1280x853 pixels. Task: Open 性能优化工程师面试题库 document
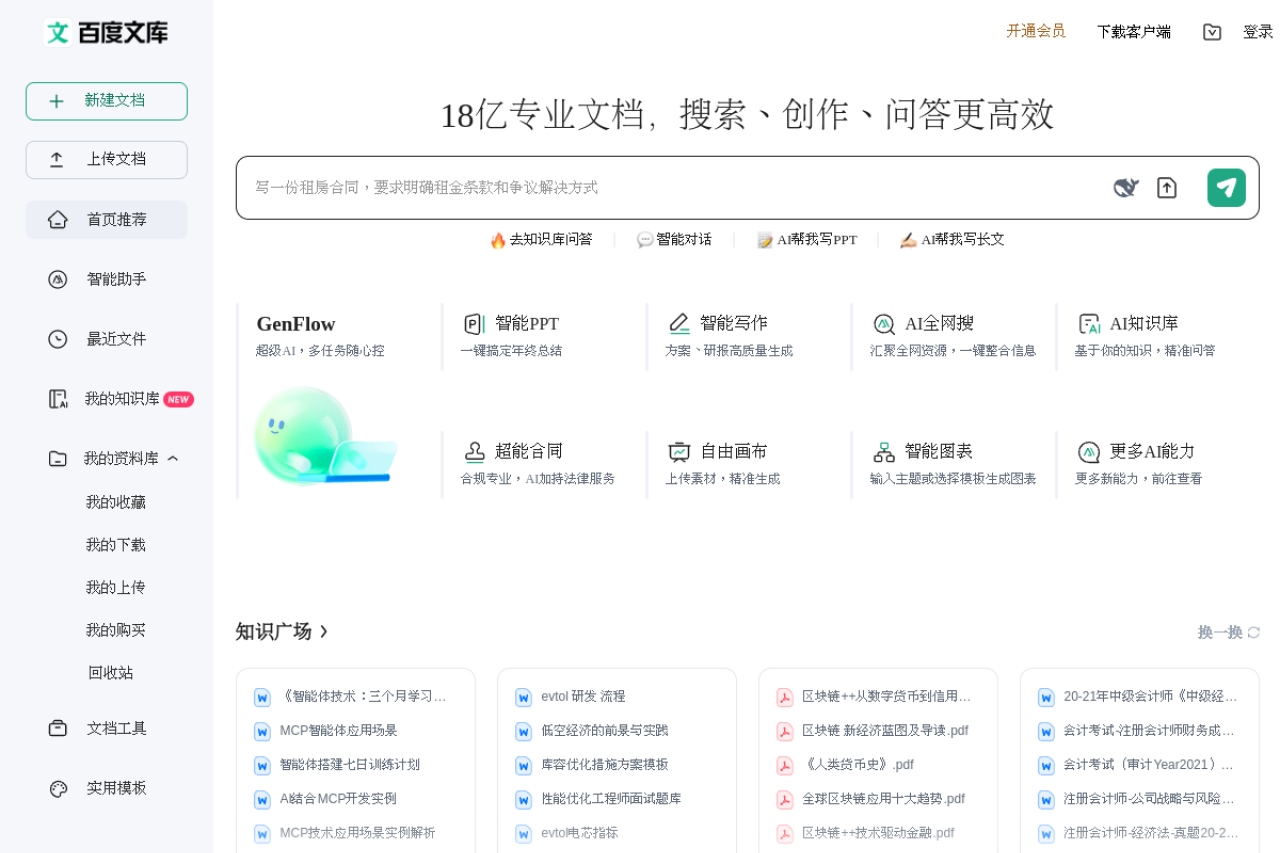[x=611, y=799]
